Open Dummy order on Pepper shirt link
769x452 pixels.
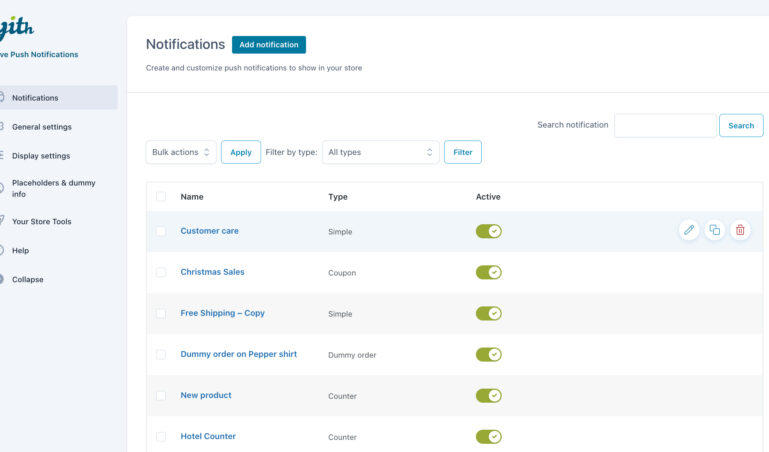[x=239, y=354]
